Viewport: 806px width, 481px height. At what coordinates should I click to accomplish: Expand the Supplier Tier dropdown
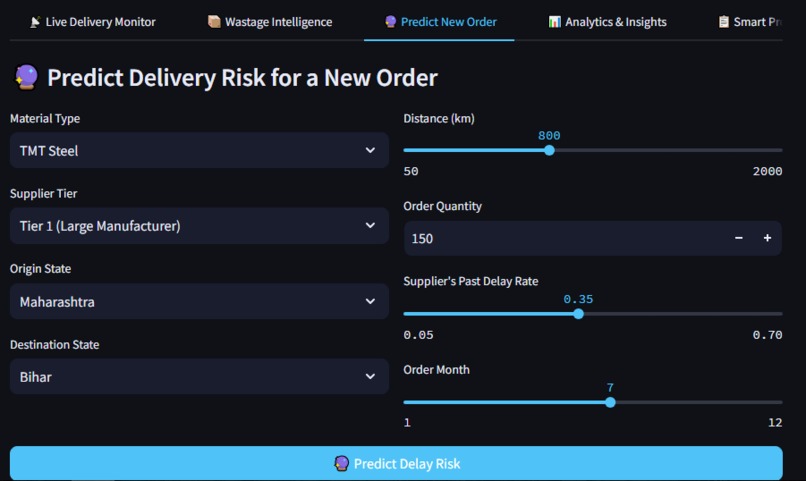(x=199, y=226)
